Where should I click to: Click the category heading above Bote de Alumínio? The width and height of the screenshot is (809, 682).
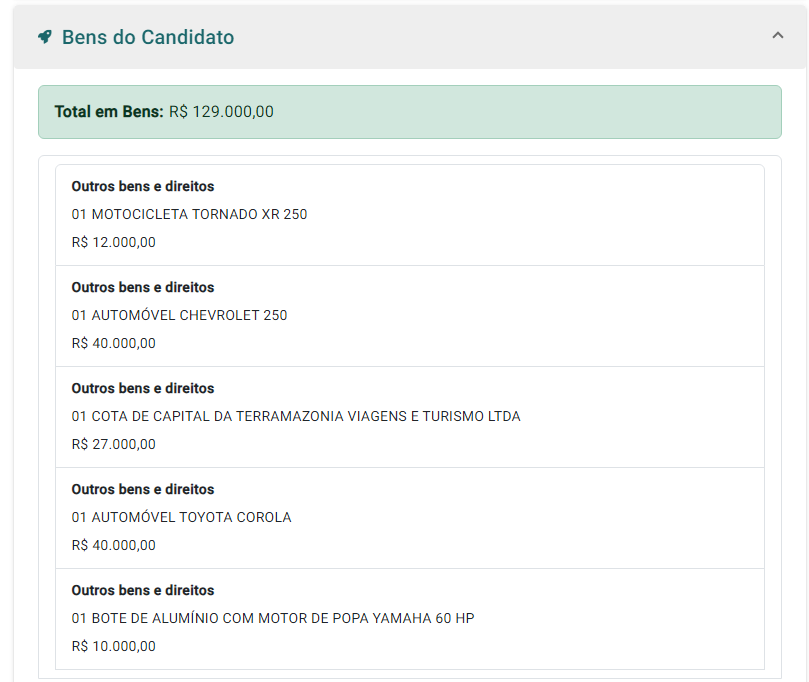pos(143,590)
